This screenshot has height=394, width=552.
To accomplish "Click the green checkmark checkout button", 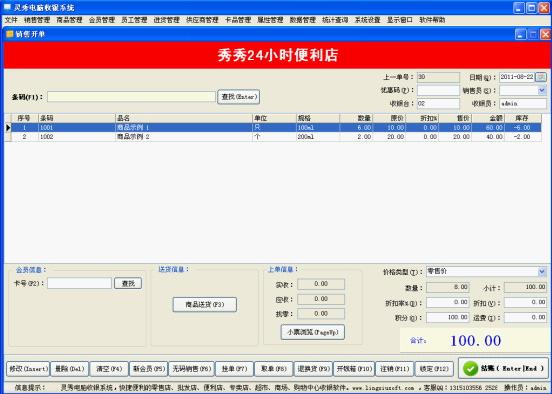I will 503,368.
